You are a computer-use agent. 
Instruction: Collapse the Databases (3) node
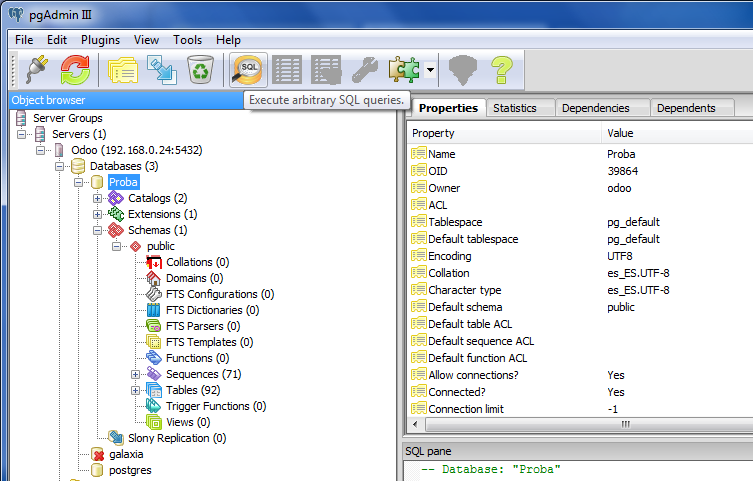click(x=60, y=166)
